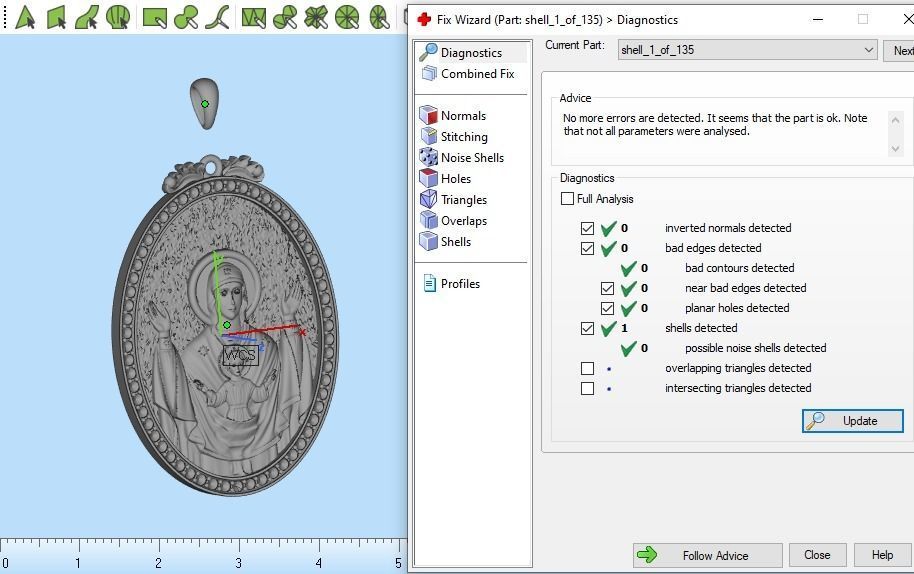The height and width of the screenshot is (574, 914).
Task: Pick the round wheel-mesh marking tool
Action: tap(347, 17)
